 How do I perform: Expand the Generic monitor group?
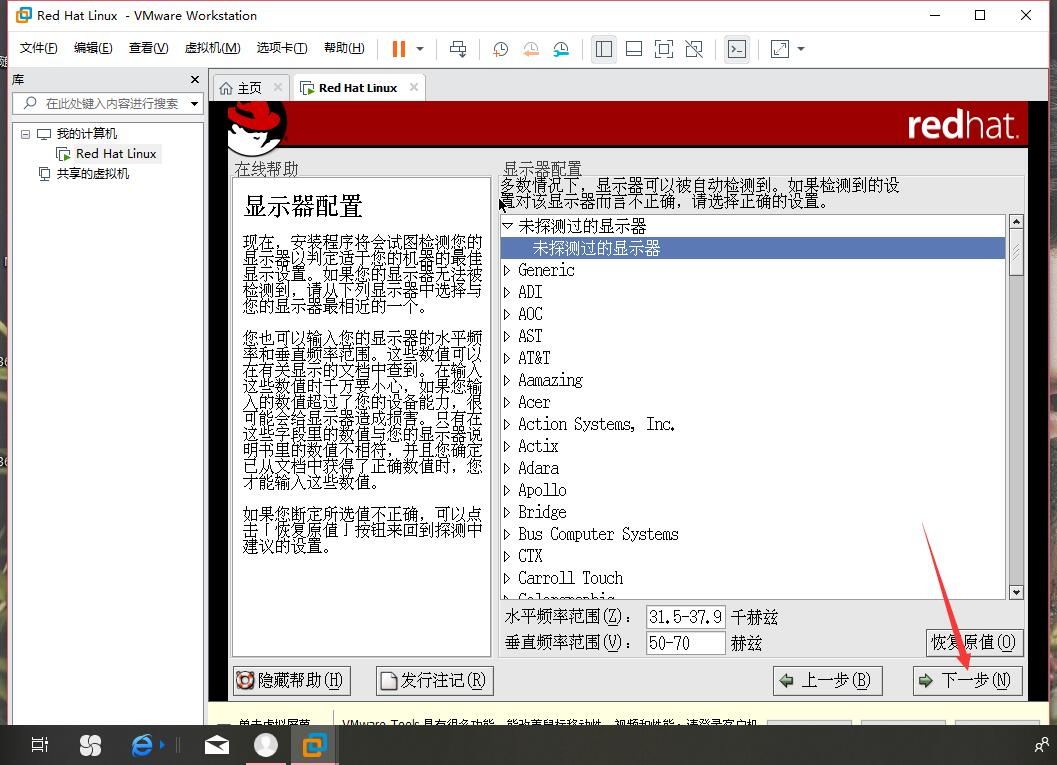point(507,270)
